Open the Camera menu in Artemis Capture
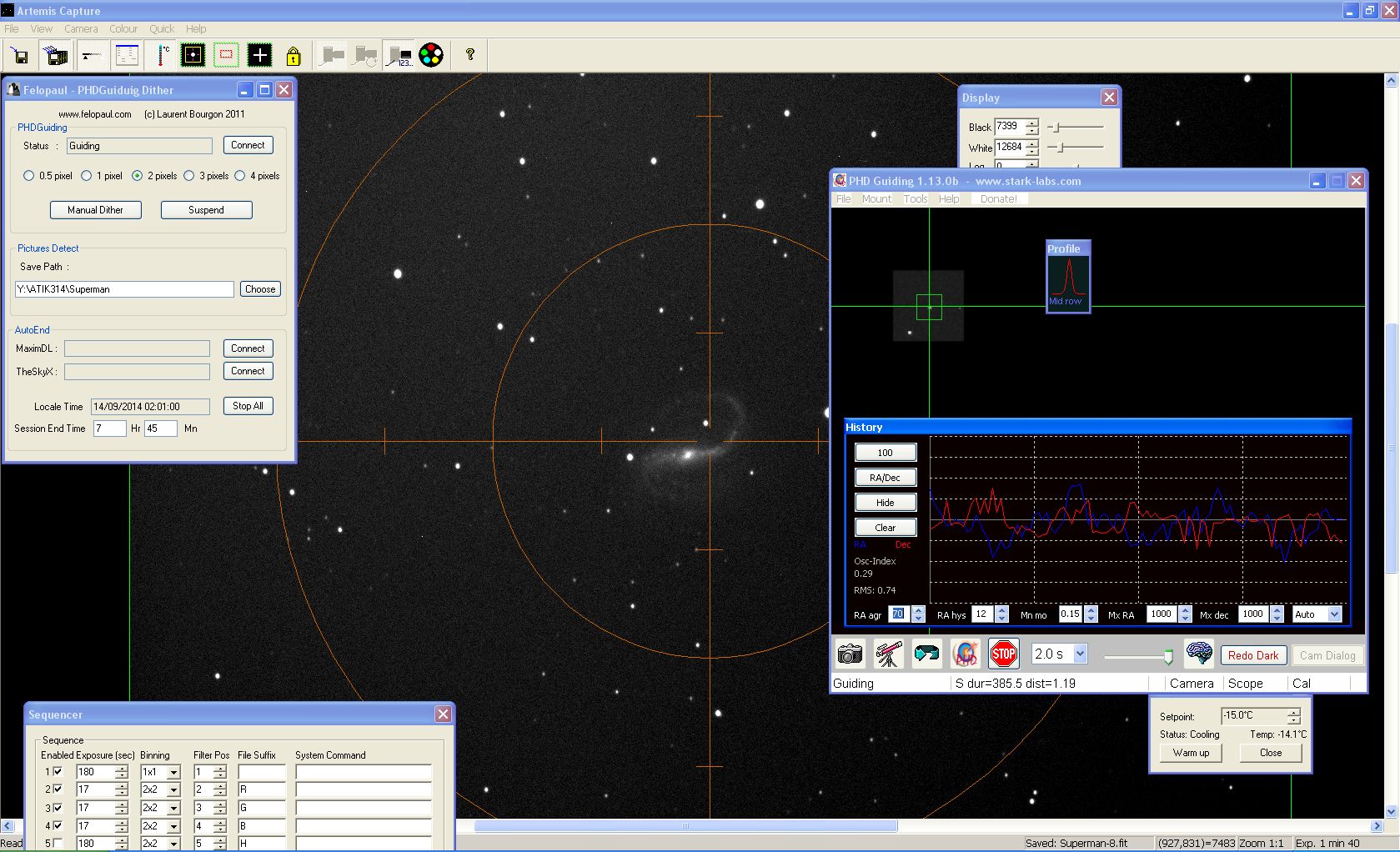This screenshot has height=852, width=1400. coord(81,28)
